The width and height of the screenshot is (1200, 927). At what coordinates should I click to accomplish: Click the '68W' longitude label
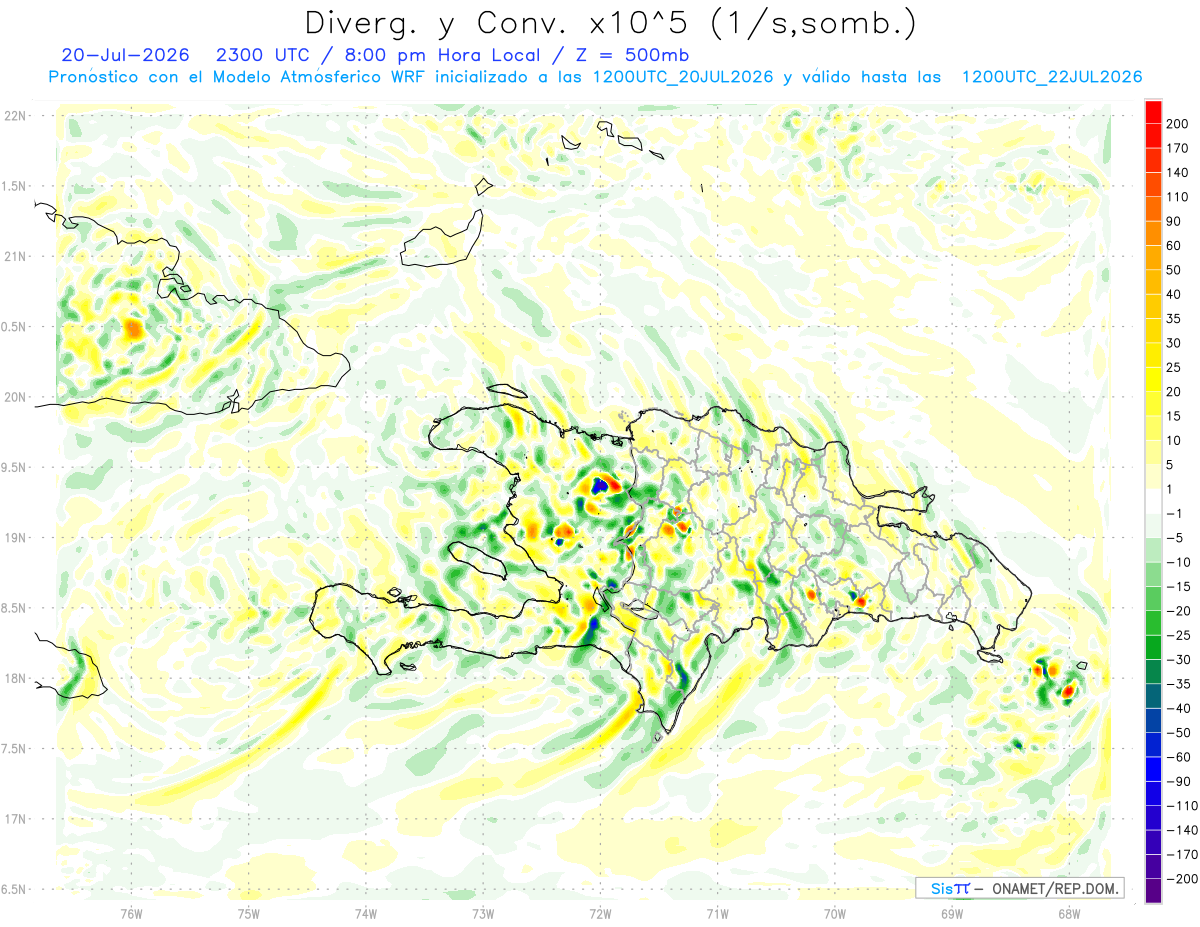[x=1068, y=912]
